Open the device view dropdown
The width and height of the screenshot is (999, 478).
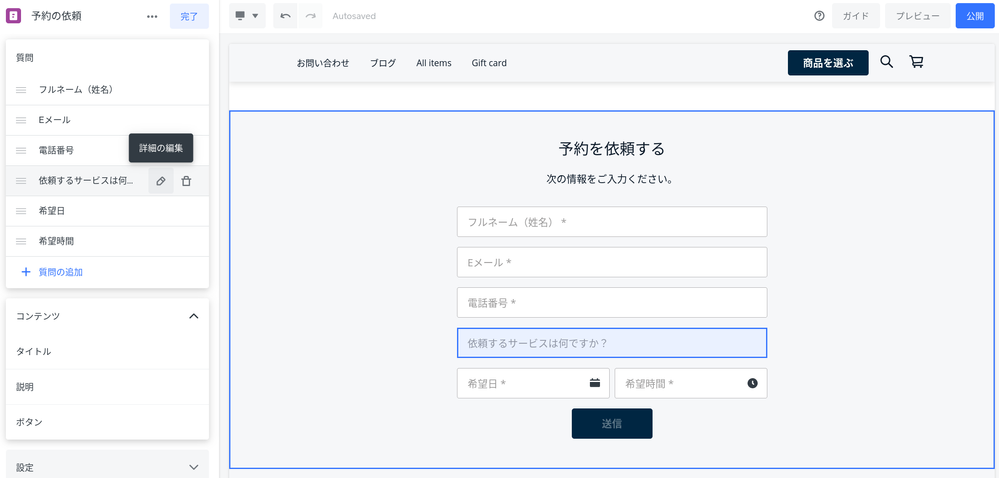246,16
